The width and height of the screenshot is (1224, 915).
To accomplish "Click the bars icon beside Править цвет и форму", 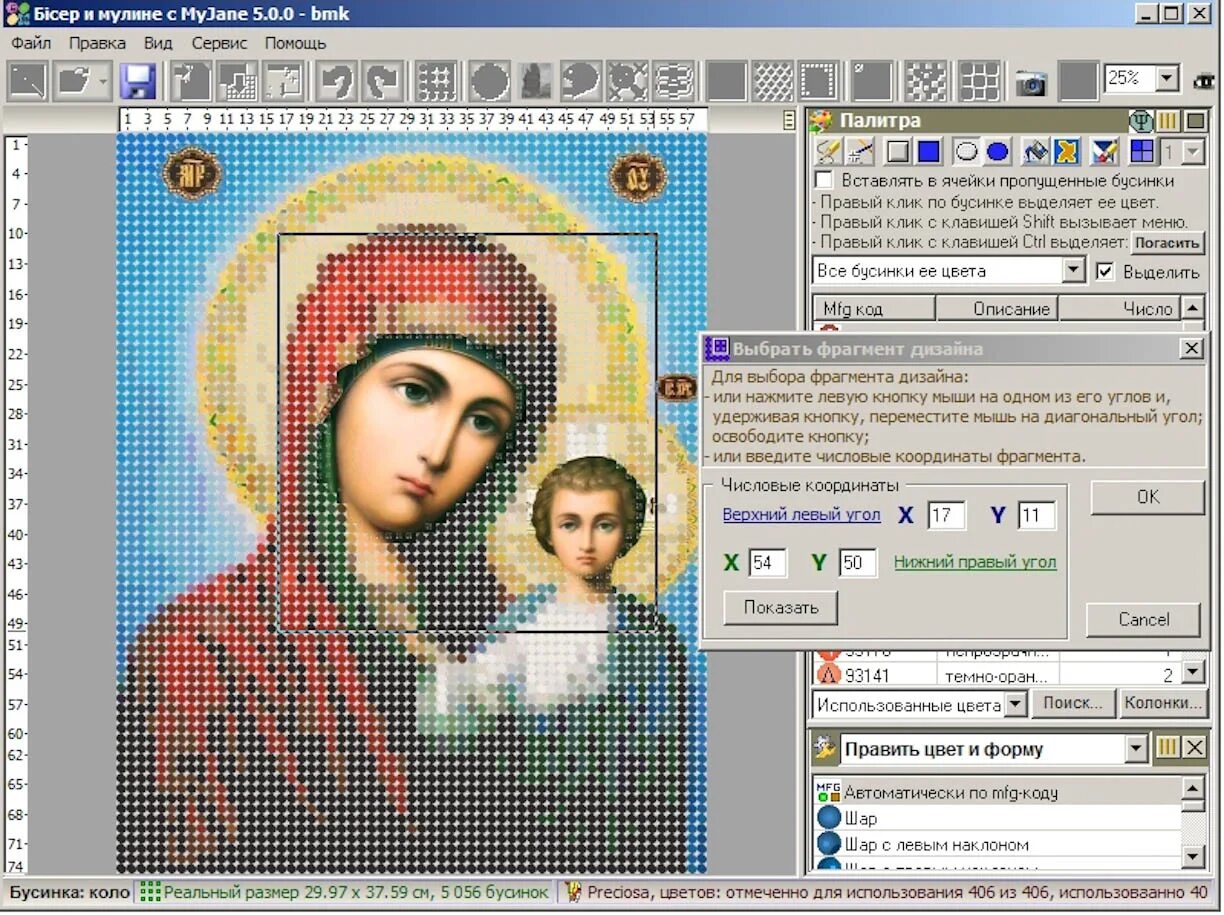I will tap(1167, 747).
